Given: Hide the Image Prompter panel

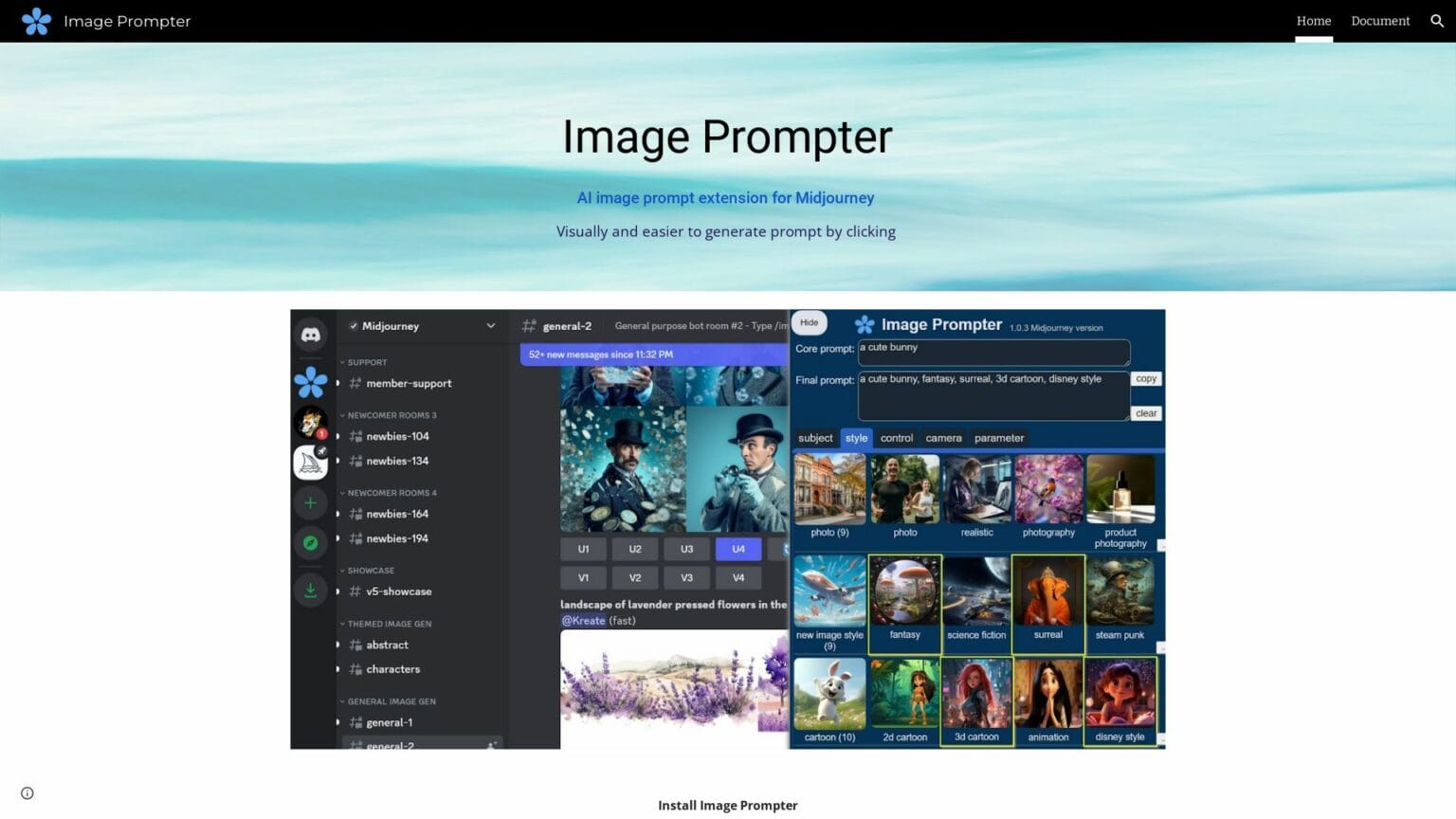Looking at the screenshot, I should [809, 322].
